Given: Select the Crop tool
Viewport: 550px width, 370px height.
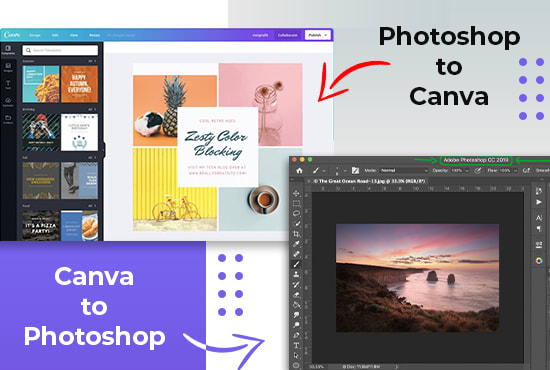Looking at the screenshot, I should [296, 234].
